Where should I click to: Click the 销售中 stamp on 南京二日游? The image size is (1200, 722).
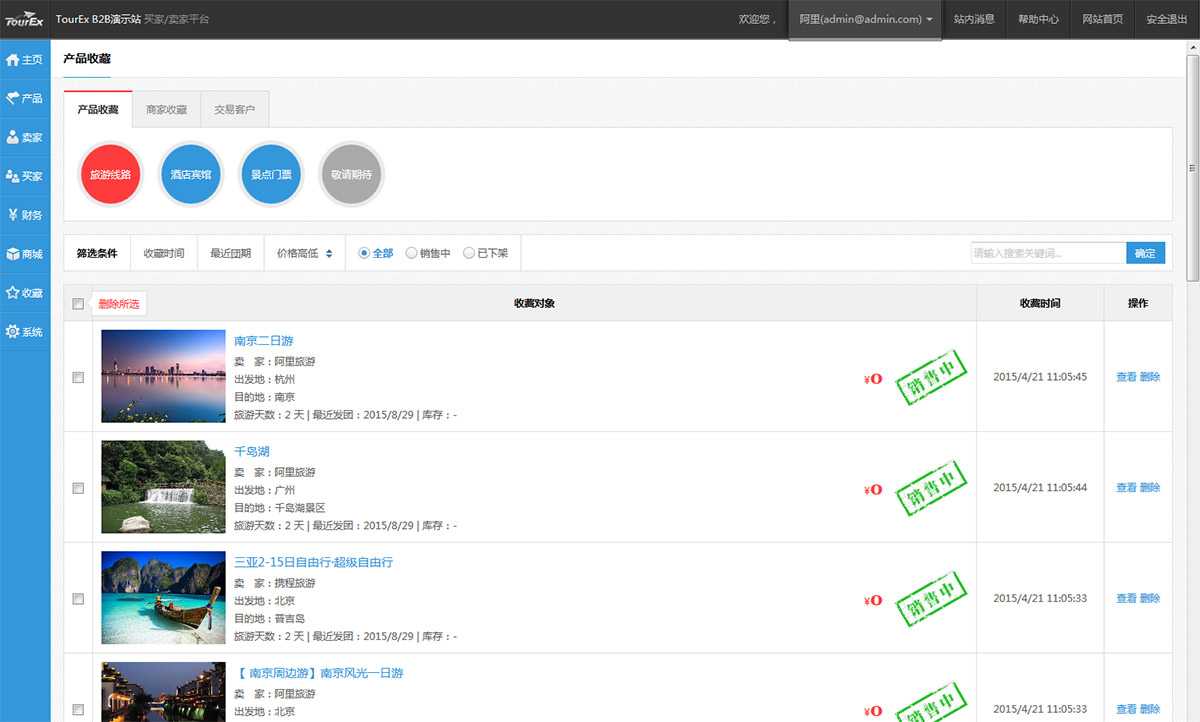point(932,377)
